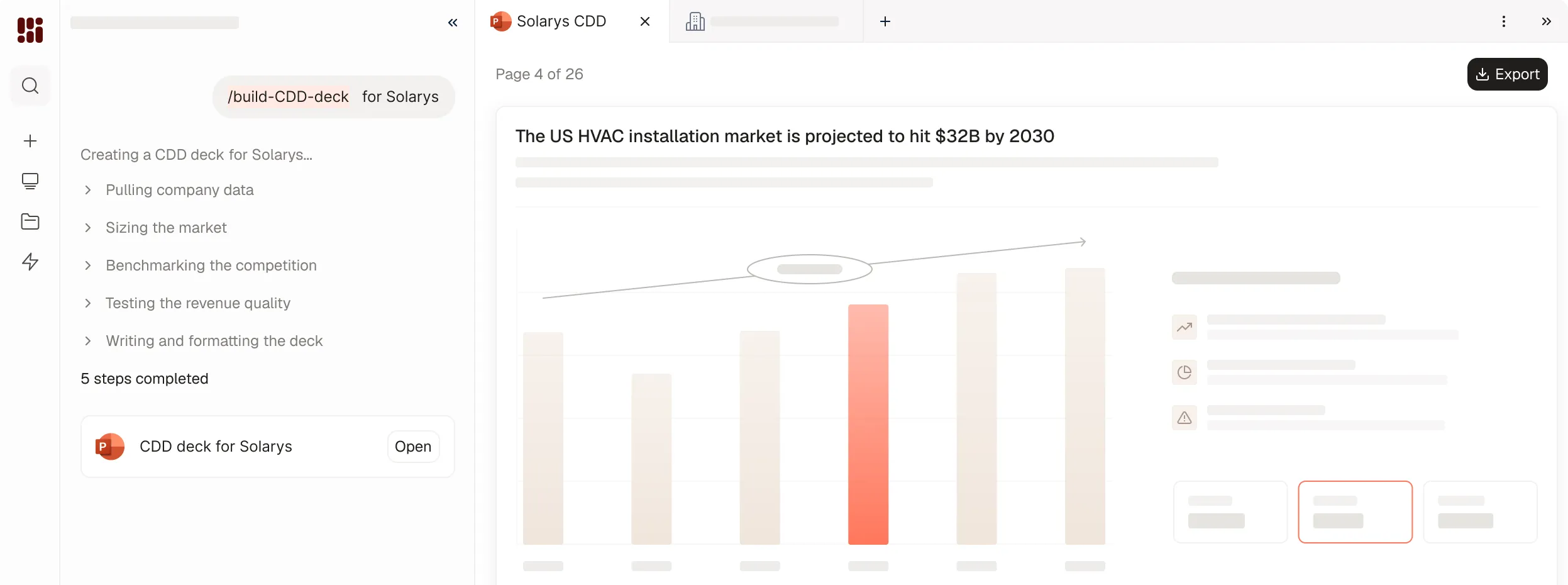Click the app logo in top-left
1568x585 pixels.
coord(30,30)
